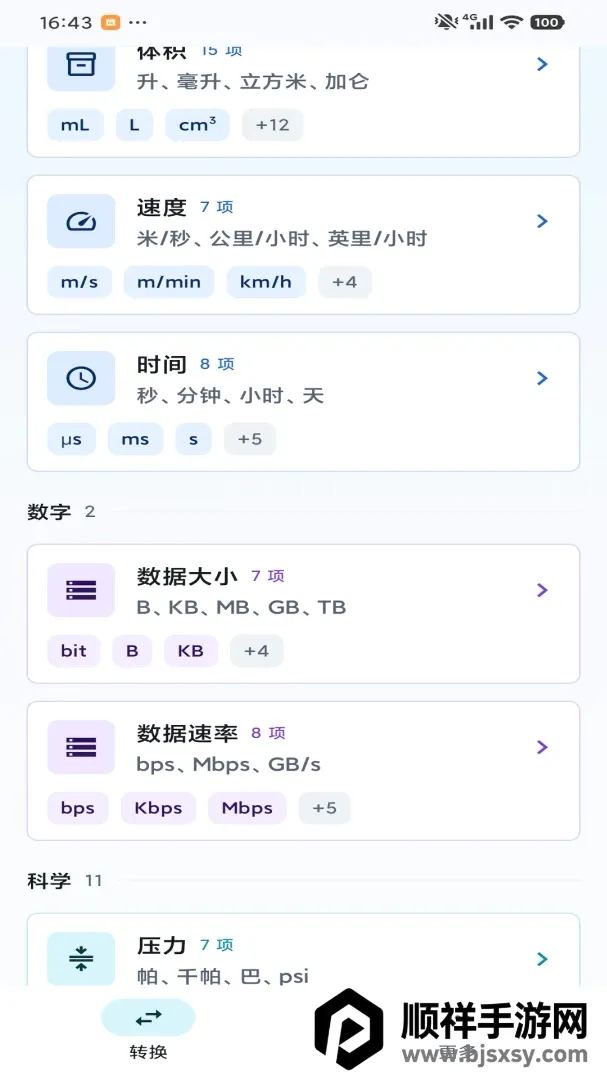Open the chevron on the 数据大小 card
Viewport: 607px width, 1080px height.
tap(542, 590)
